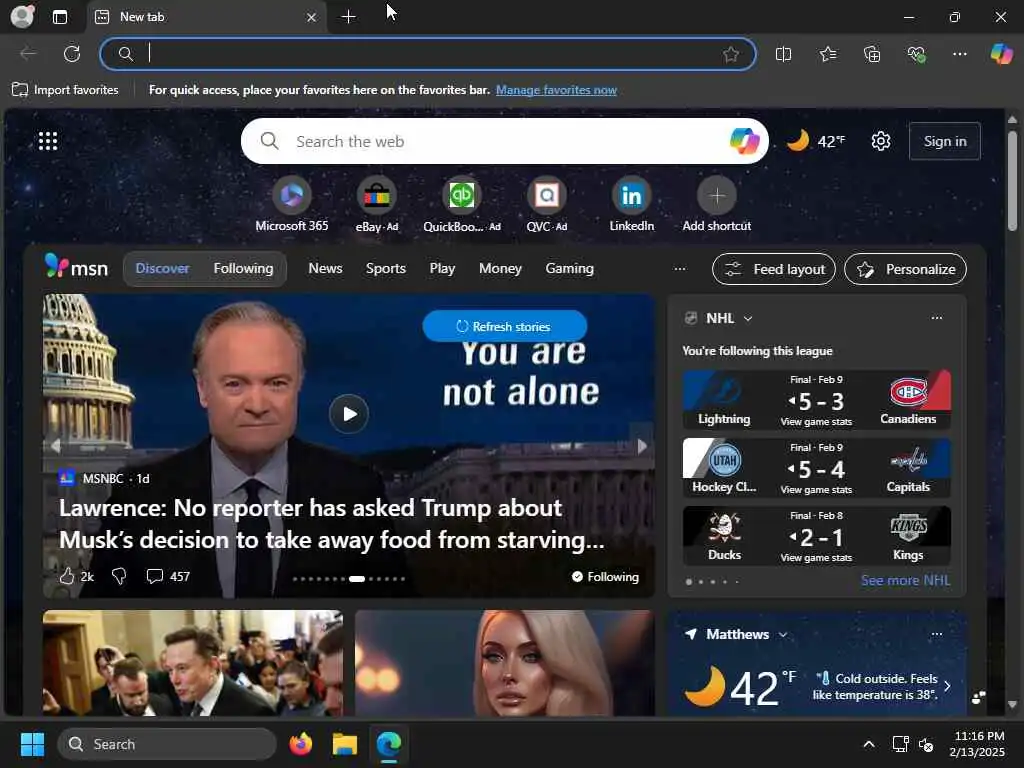
Task: Click the Search the web box
Action: [x=503, y=141]
